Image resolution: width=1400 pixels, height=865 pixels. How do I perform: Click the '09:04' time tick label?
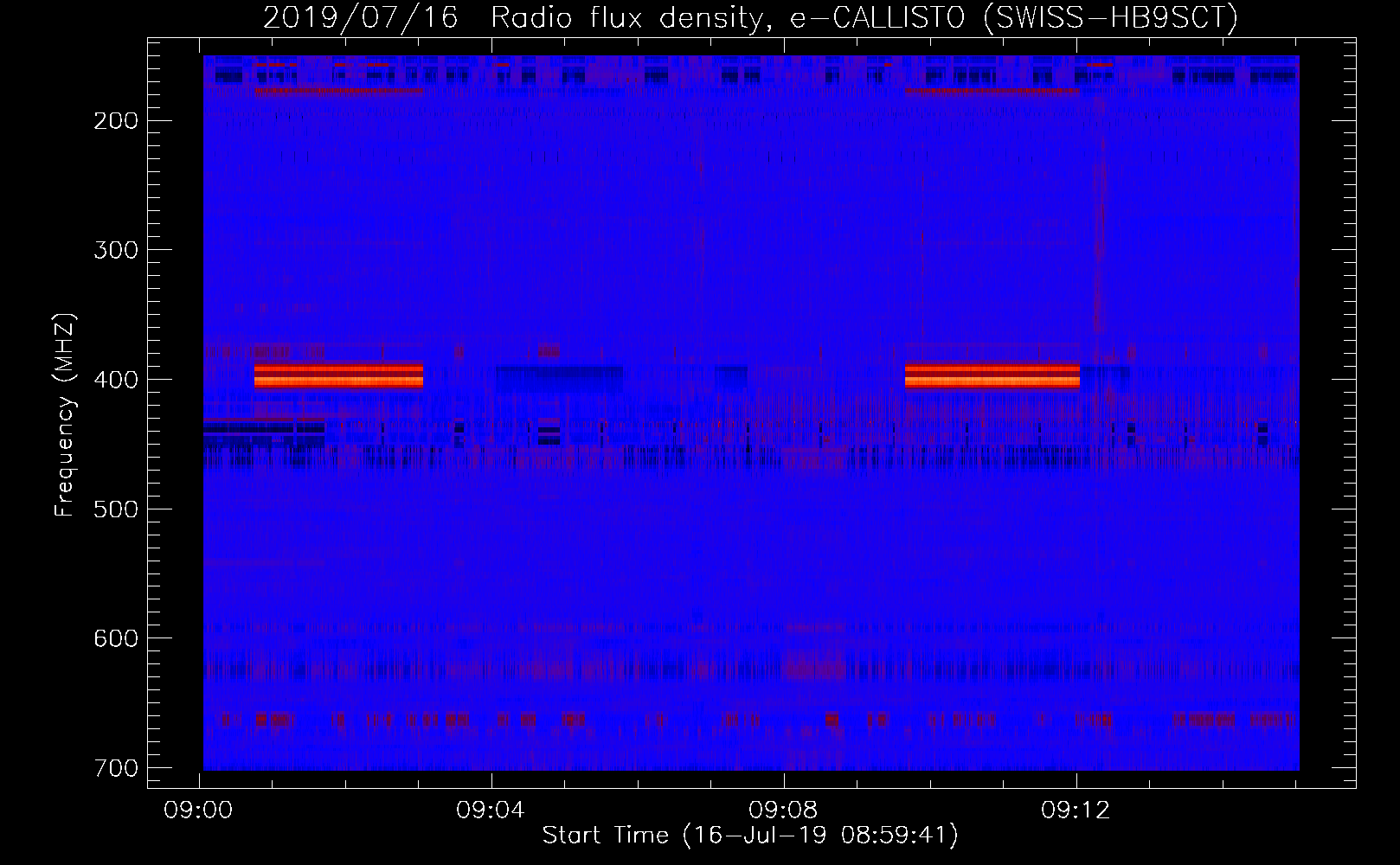[491, 811]
